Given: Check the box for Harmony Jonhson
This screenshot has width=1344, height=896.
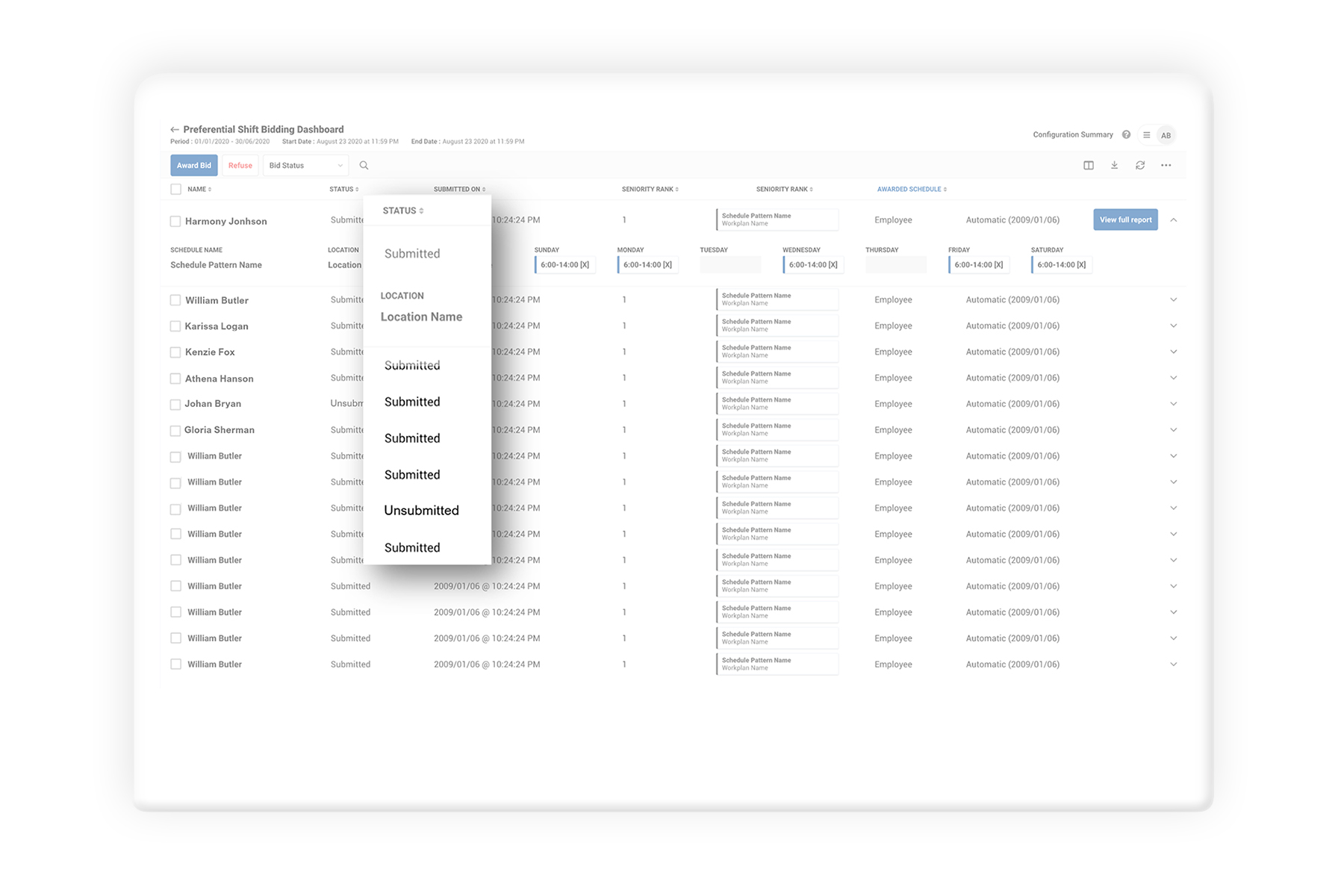Looking at the screenshot, I should click(x=175, y=221).
